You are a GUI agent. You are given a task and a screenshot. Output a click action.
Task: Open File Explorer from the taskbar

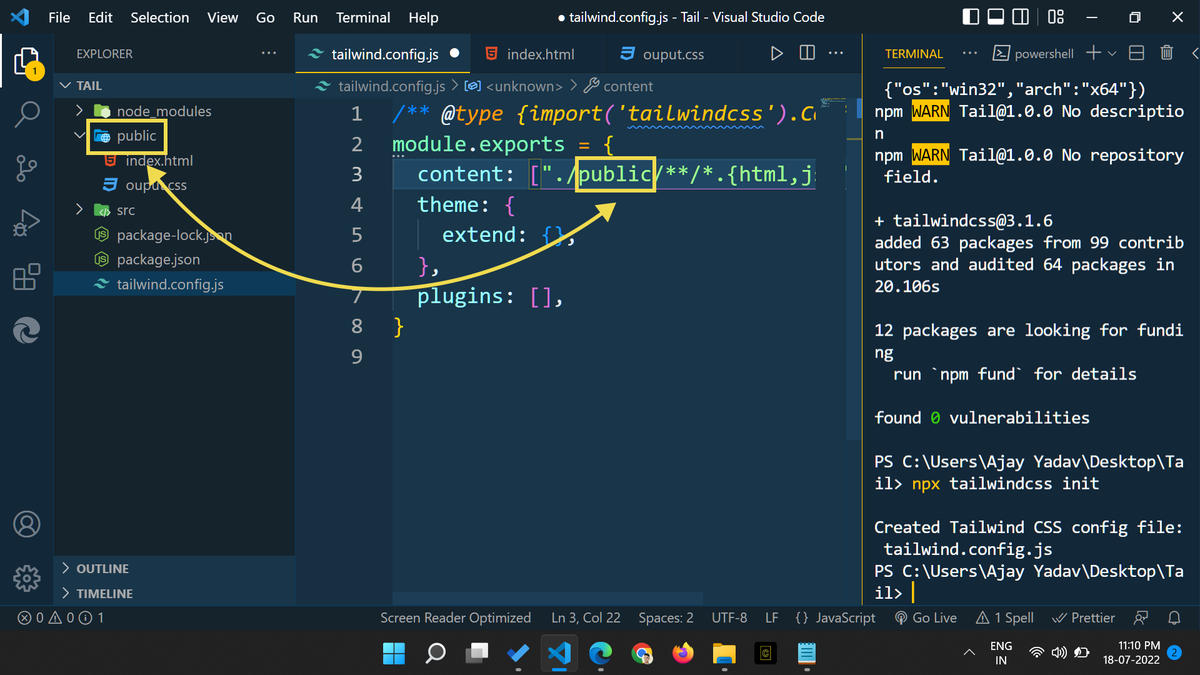tap(724, 654)
